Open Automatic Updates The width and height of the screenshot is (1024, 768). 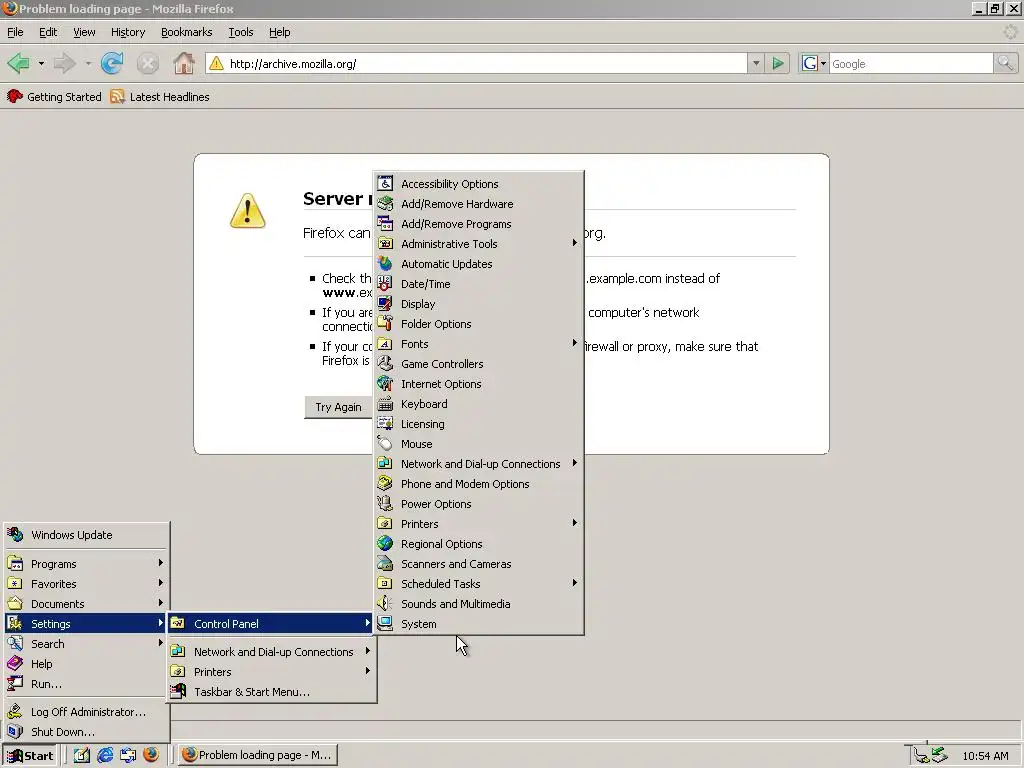coord(479,264)
